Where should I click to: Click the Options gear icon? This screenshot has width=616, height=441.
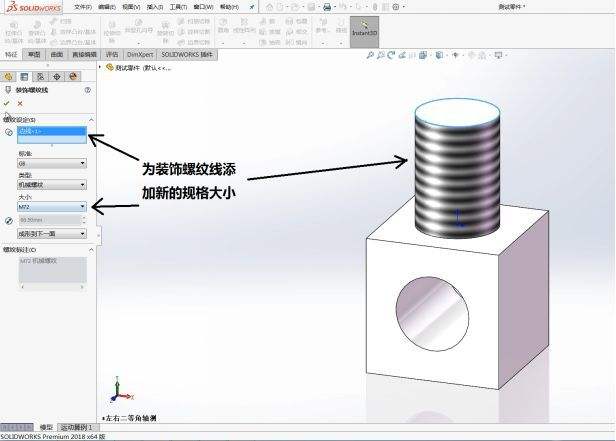396,7
